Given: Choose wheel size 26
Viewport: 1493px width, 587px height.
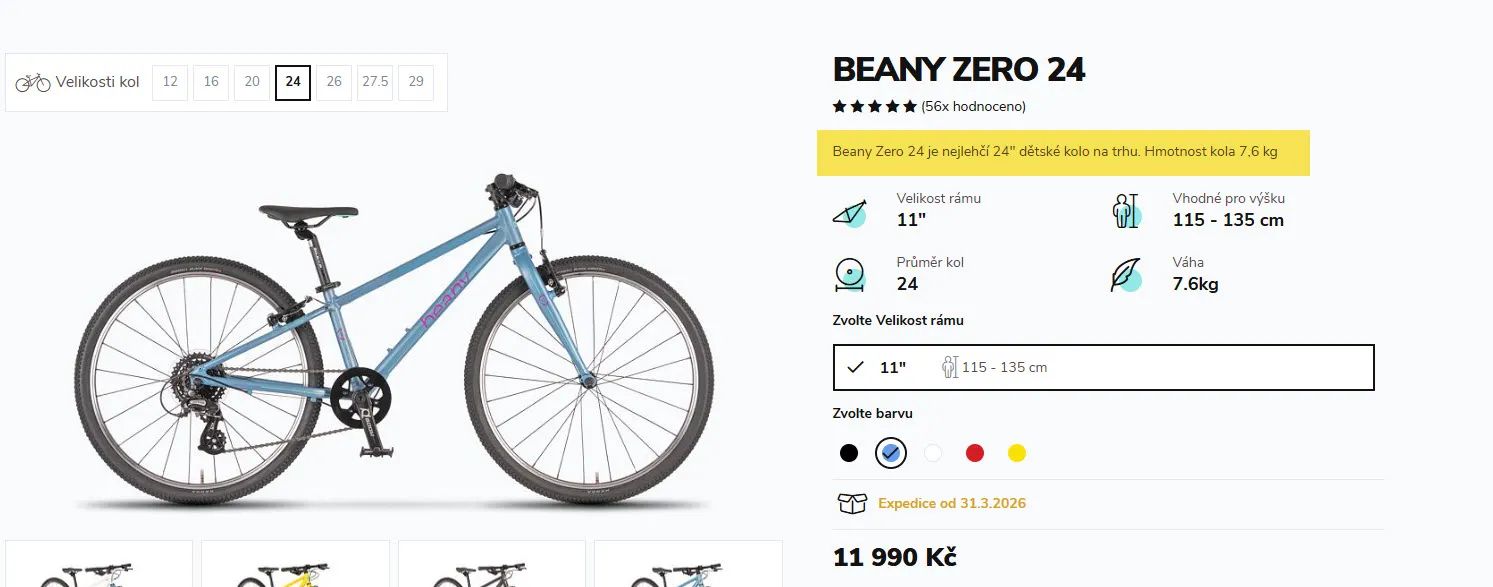Looking at the screenshot, I should click(x=334, y=82).
